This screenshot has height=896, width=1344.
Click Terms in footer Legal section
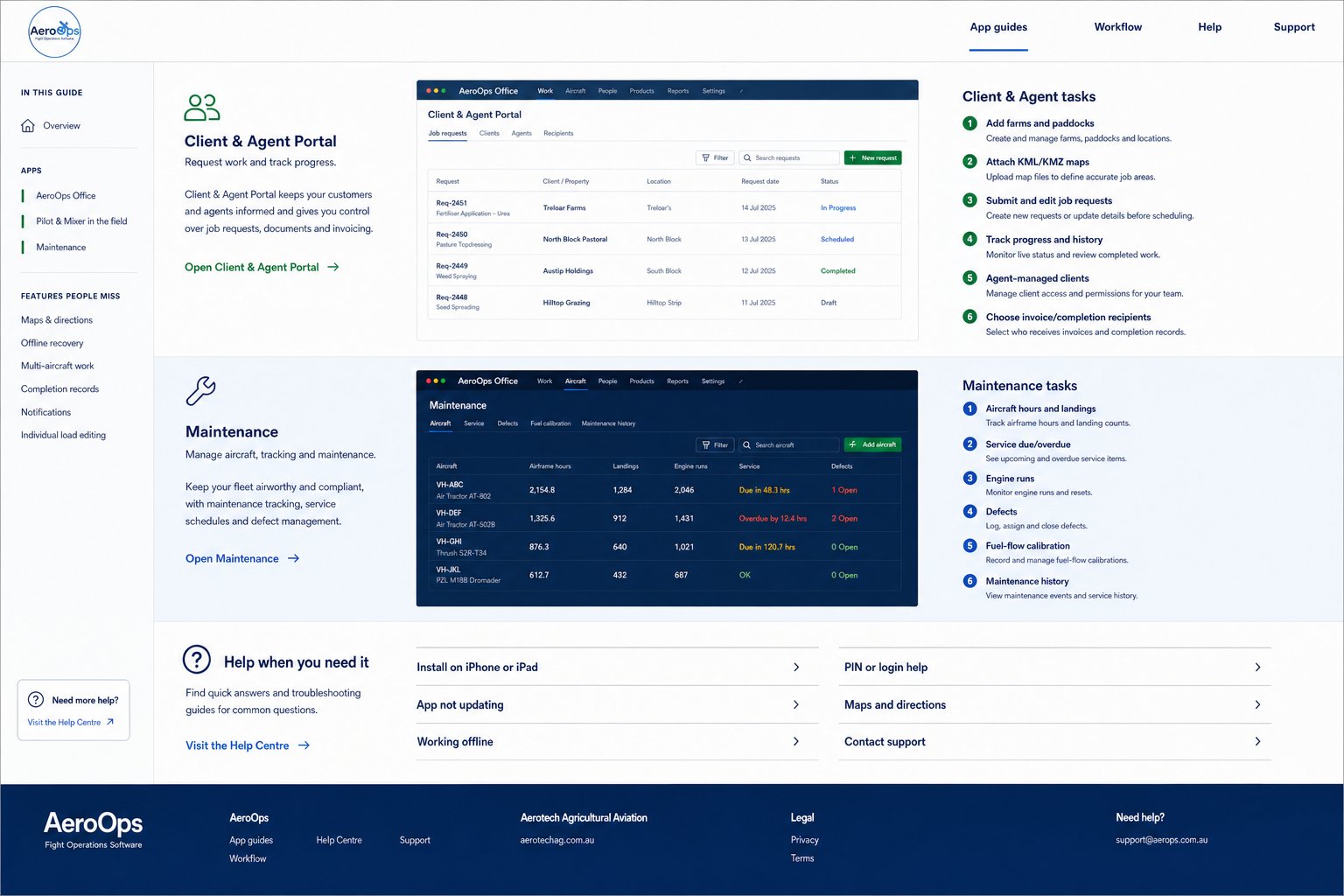[x=802, y=858]
